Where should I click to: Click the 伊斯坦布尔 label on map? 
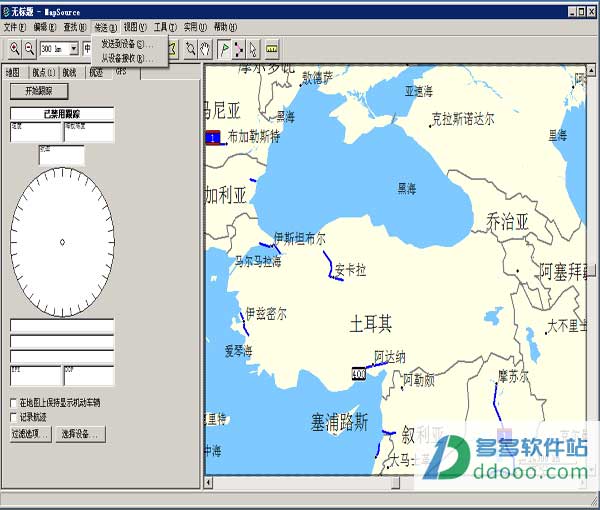click(x=300, y=239)
